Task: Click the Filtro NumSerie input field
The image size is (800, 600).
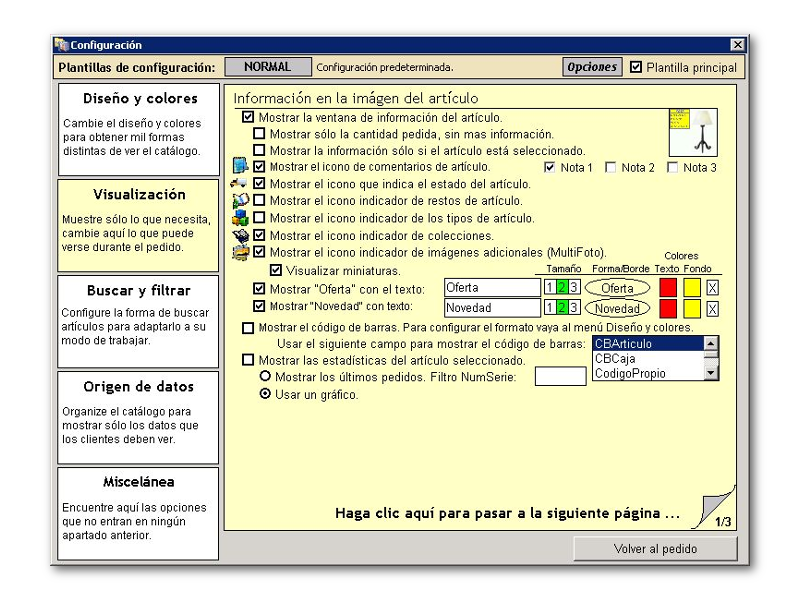Action: [560, 377]
